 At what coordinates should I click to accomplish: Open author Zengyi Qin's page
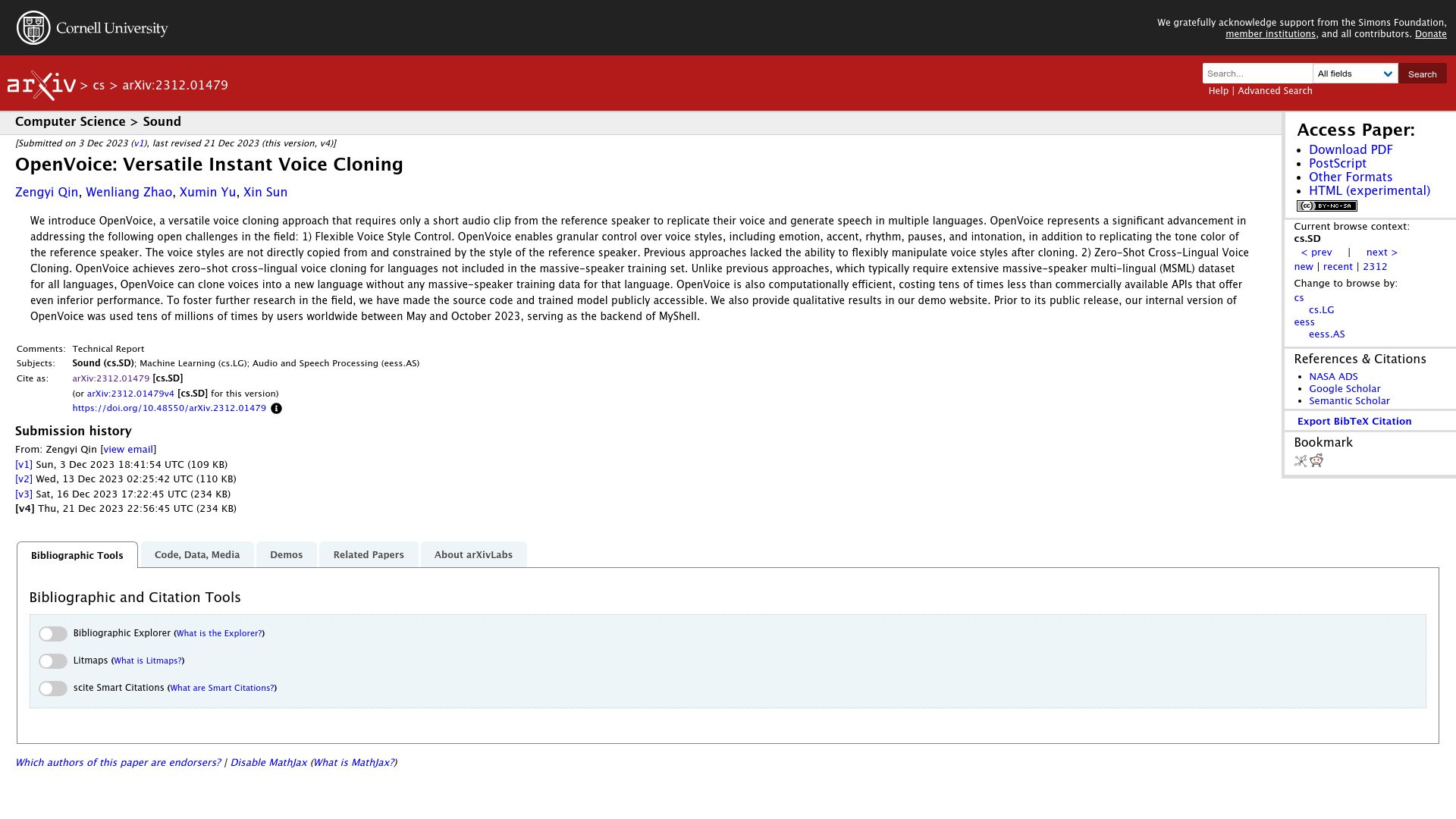pos(46,193)
